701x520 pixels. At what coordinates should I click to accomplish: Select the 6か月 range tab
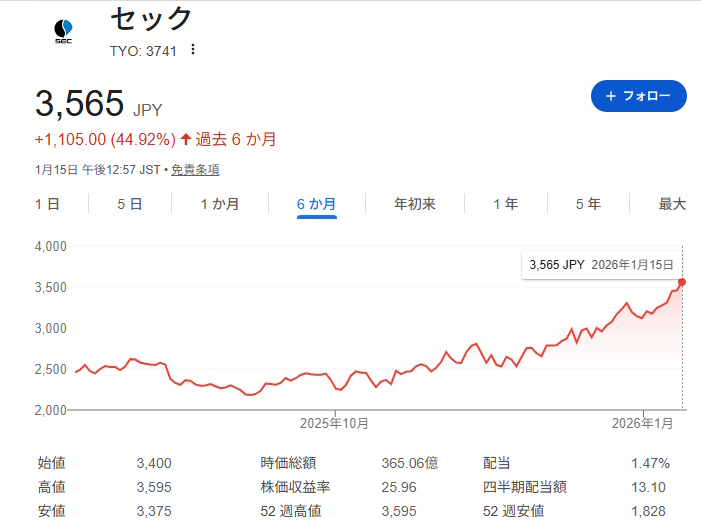[x=316, y=204]
